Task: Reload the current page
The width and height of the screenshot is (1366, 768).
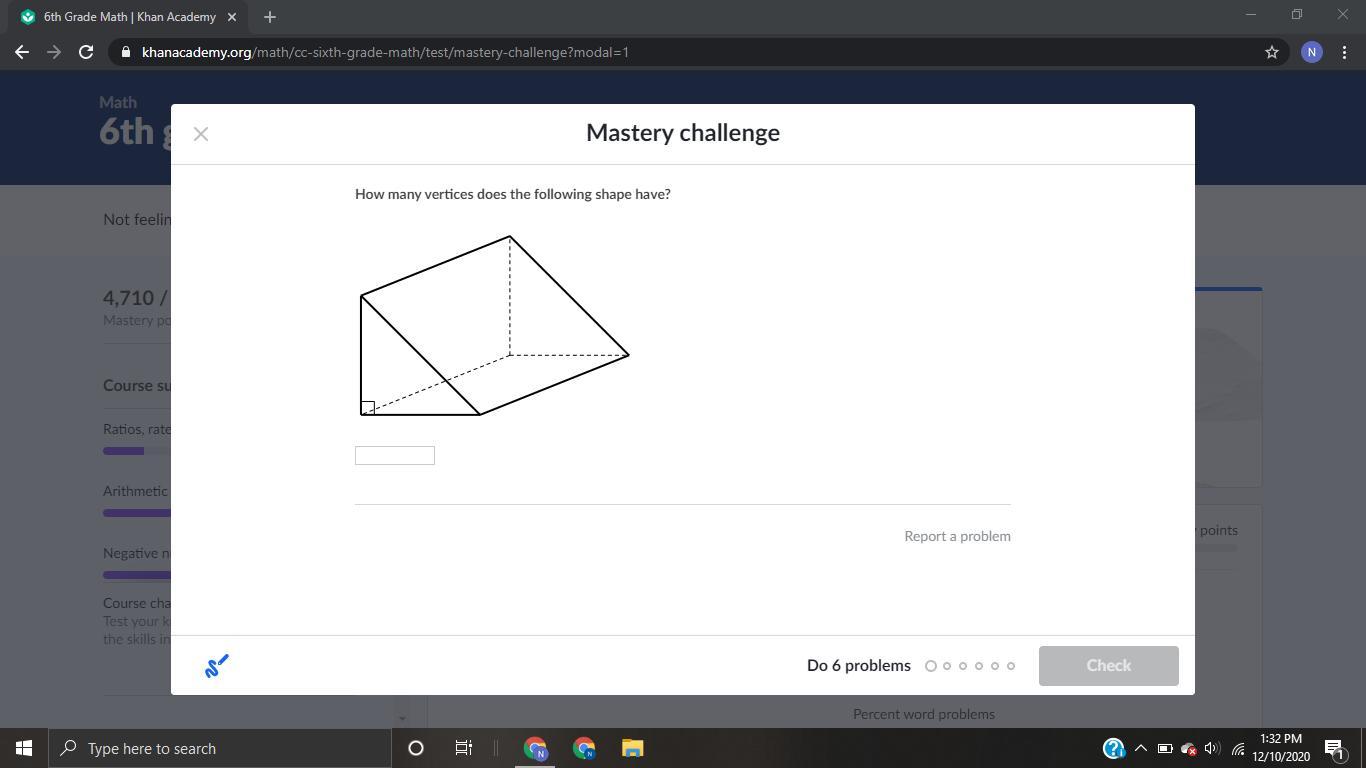Action: click(x=86, y=52)
